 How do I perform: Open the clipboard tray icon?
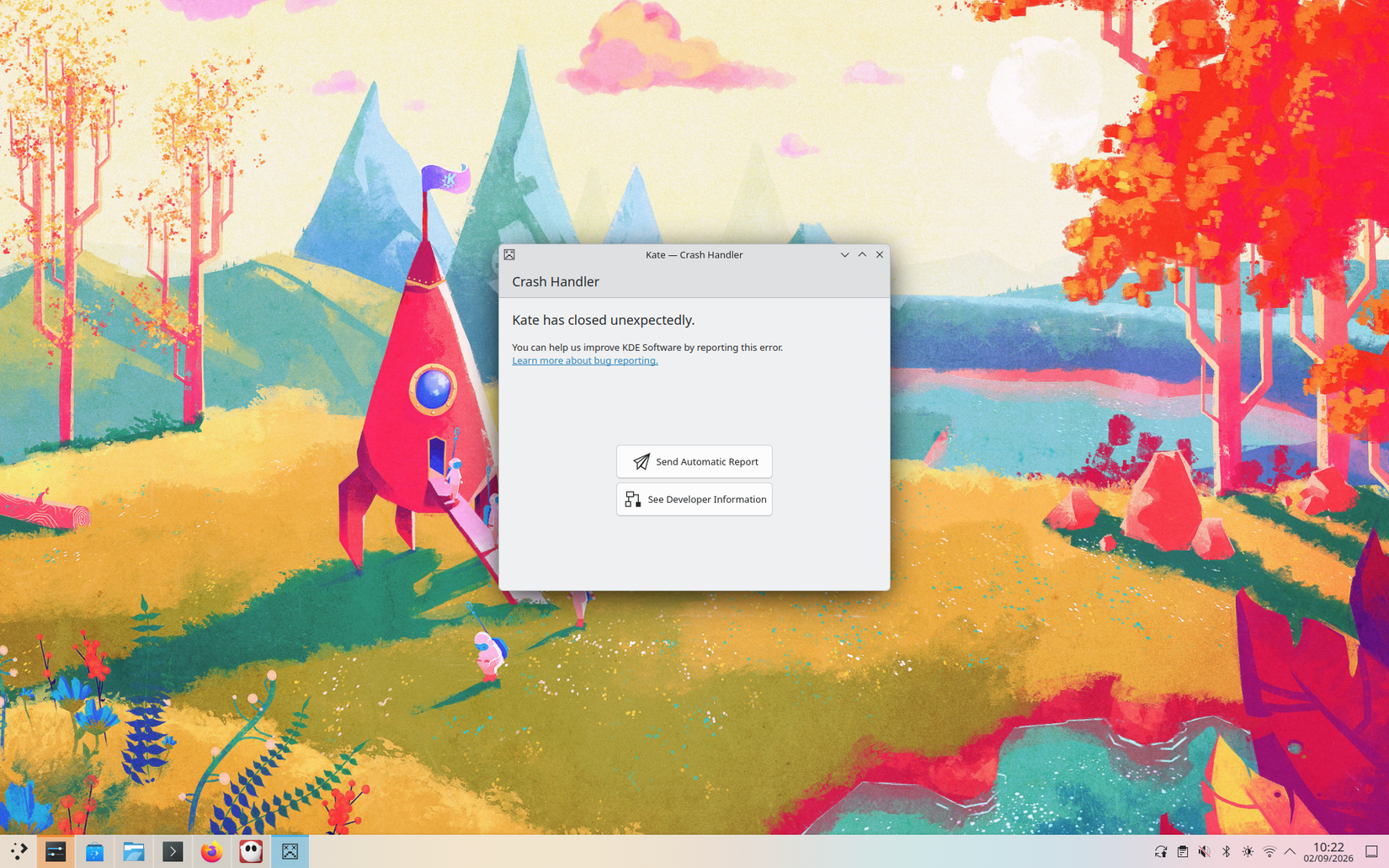point(1183,852)
